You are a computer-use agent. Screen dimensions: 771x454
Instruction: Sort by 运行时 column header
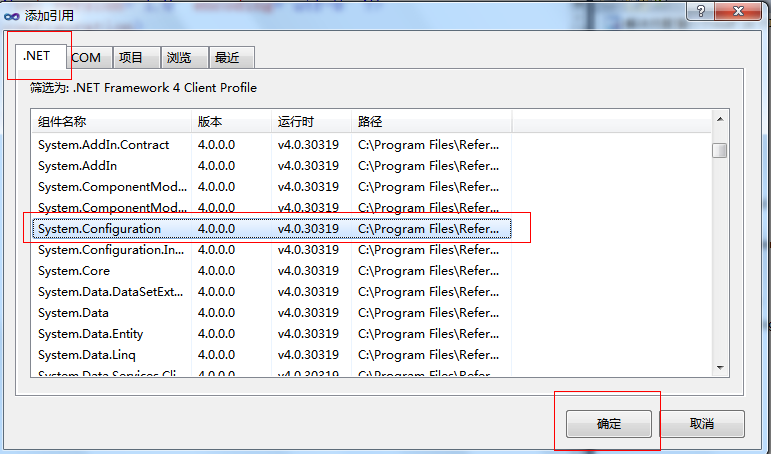pos(311,121)
